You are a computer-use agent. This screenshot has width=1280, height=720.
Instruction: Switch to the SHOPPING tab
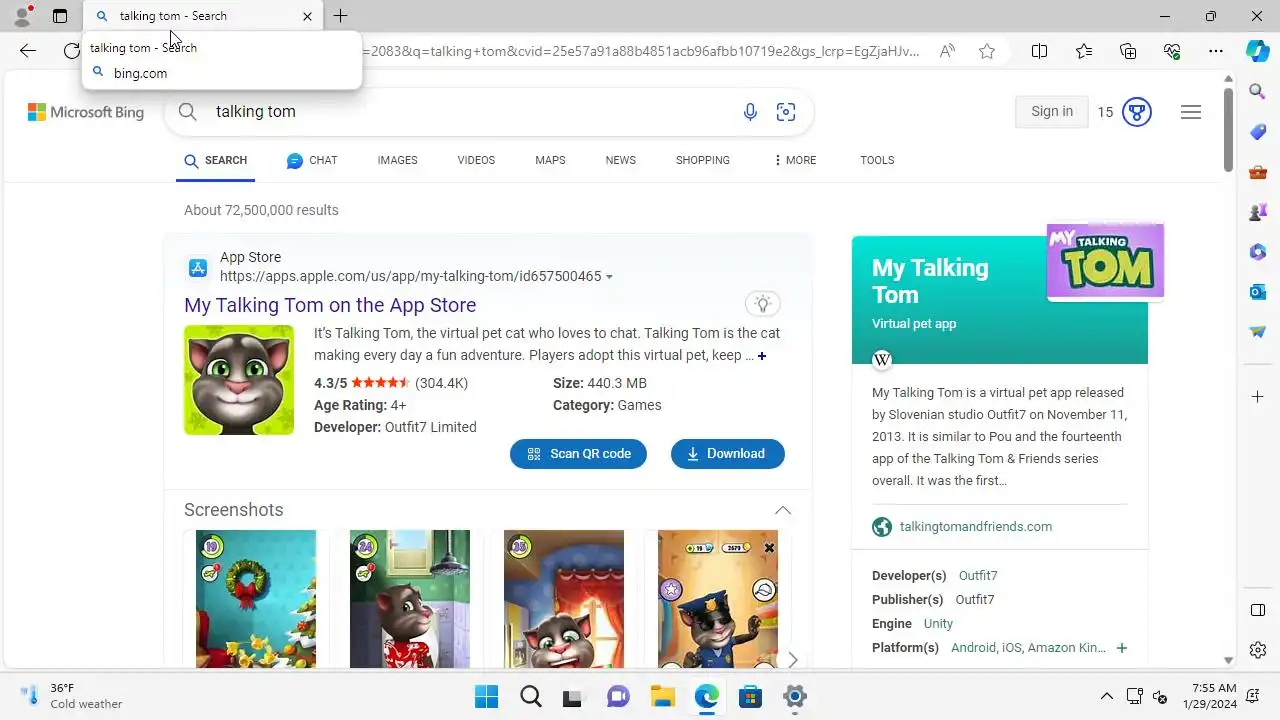702,160
